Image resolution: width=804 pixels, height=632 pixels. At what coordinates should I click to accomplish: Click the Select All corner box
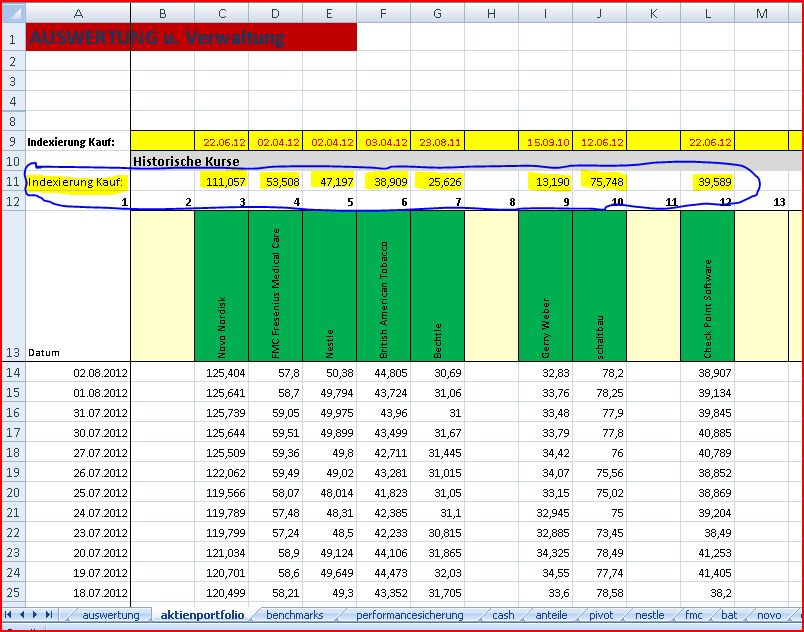12,12
